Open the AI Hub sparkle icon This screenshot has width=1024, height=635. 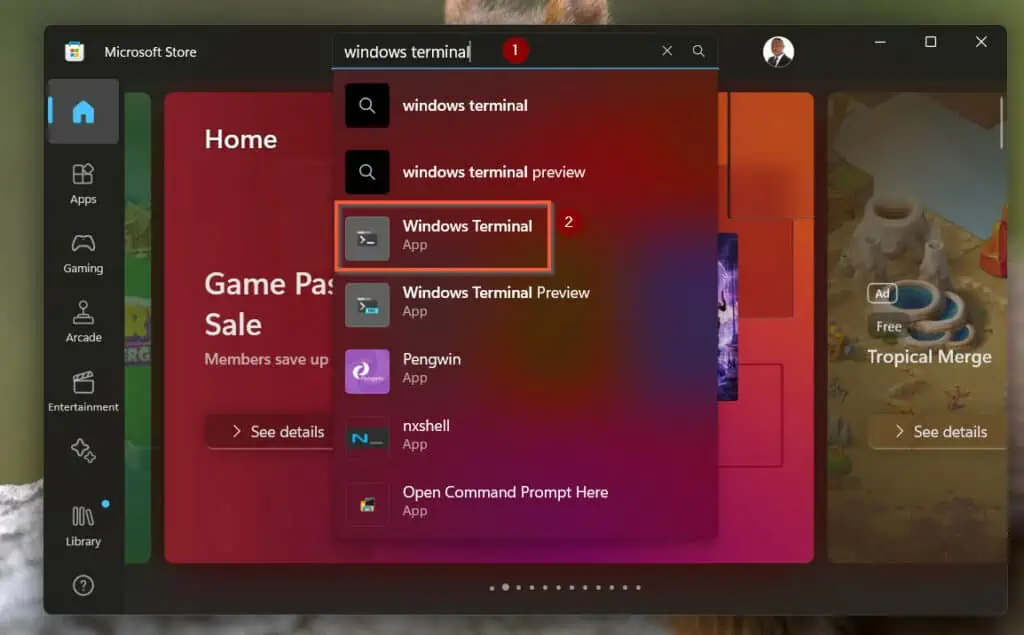pyautogui.click(x=83, y=450)
